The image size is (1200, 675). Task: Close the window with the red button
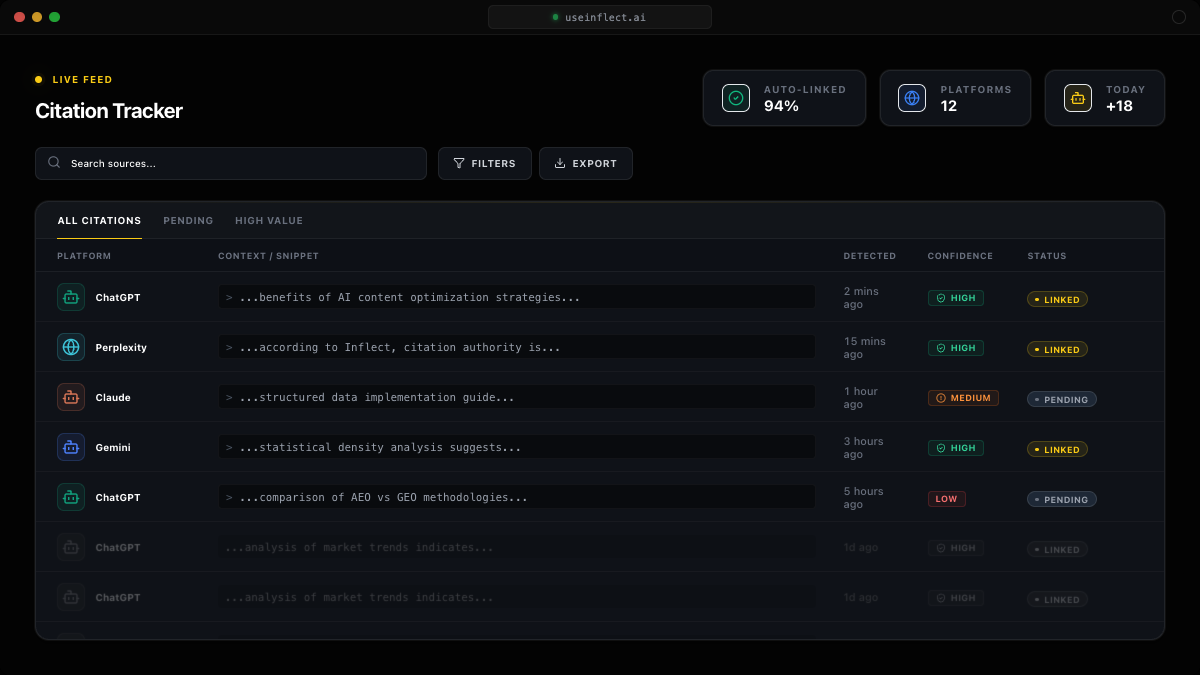click(x=19, y=17)
